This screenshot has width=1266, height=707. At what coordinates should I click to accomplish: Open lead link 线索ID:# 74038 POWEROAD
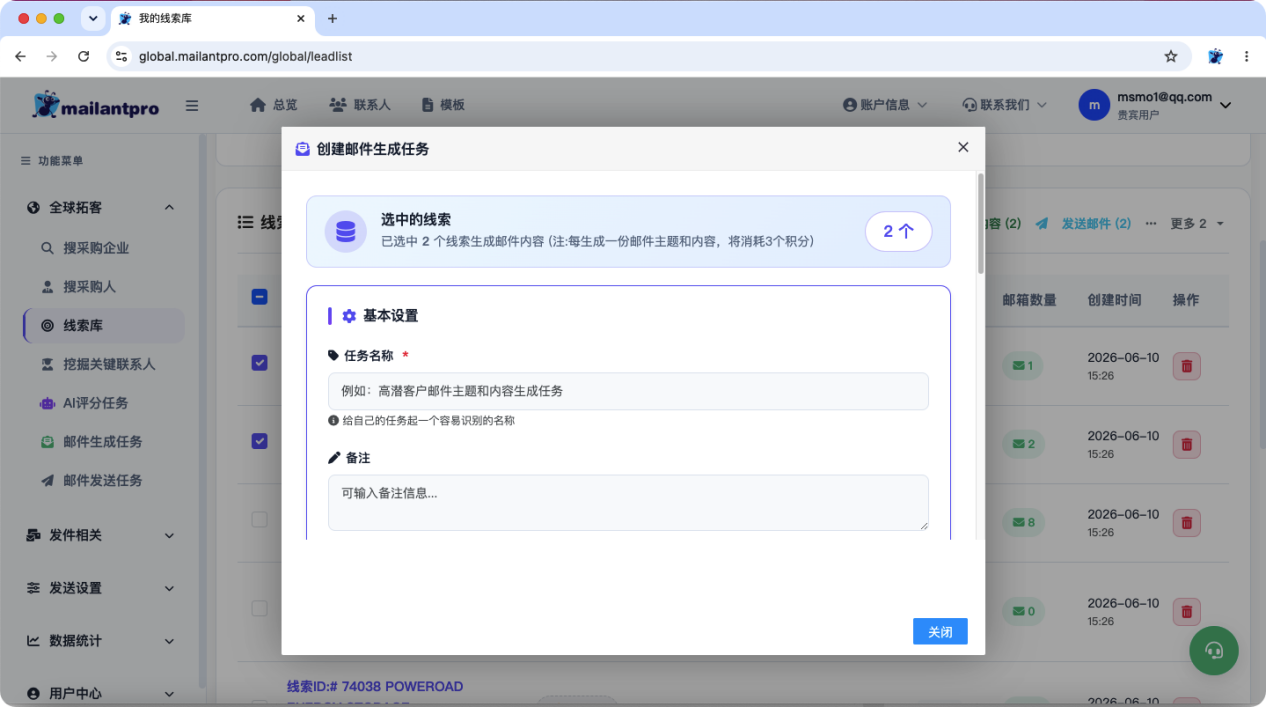click(375, 686)
